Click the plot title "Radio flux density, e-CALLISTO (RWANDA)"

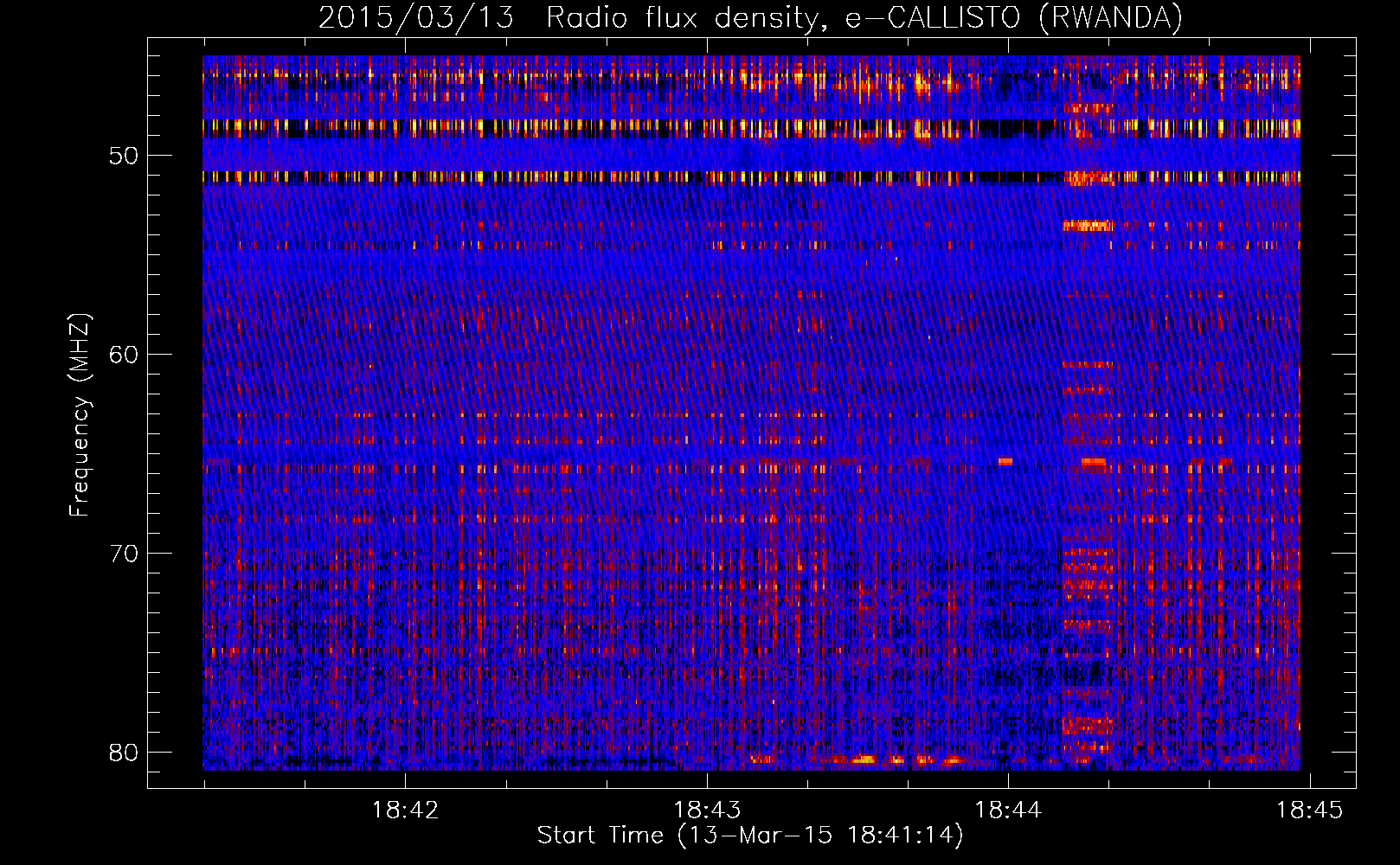[864, 18]
